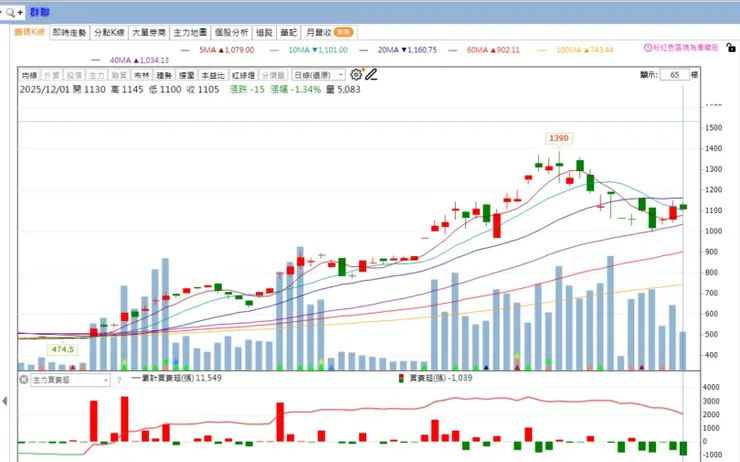Screen dimensions: 740x462
Task: Click the 60MA legend line swatch
Action: click(453, 50)
